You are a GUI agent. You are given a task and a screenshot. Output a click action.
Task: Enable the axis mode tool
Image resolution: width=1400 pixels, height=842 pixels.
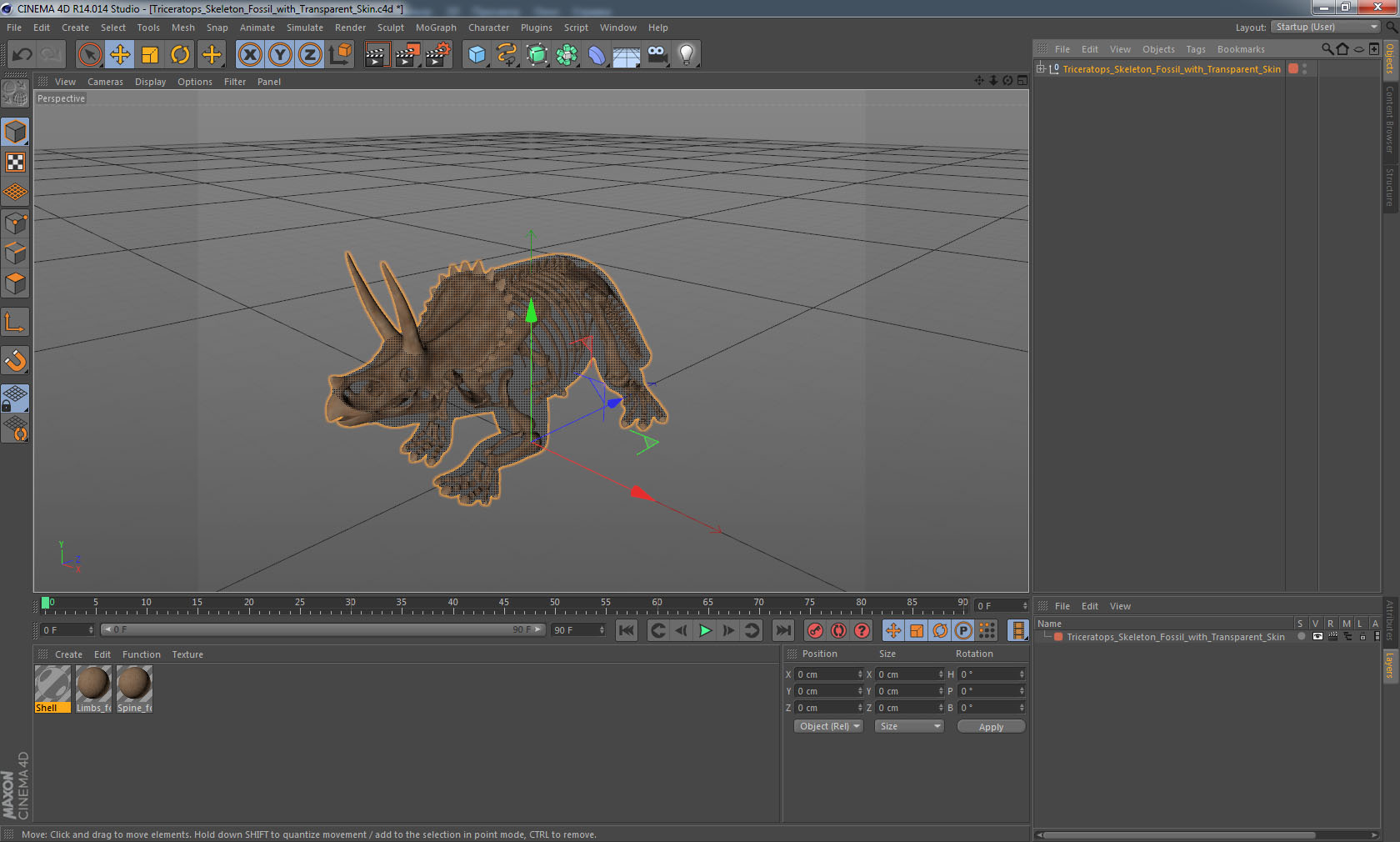click(15, 322)
